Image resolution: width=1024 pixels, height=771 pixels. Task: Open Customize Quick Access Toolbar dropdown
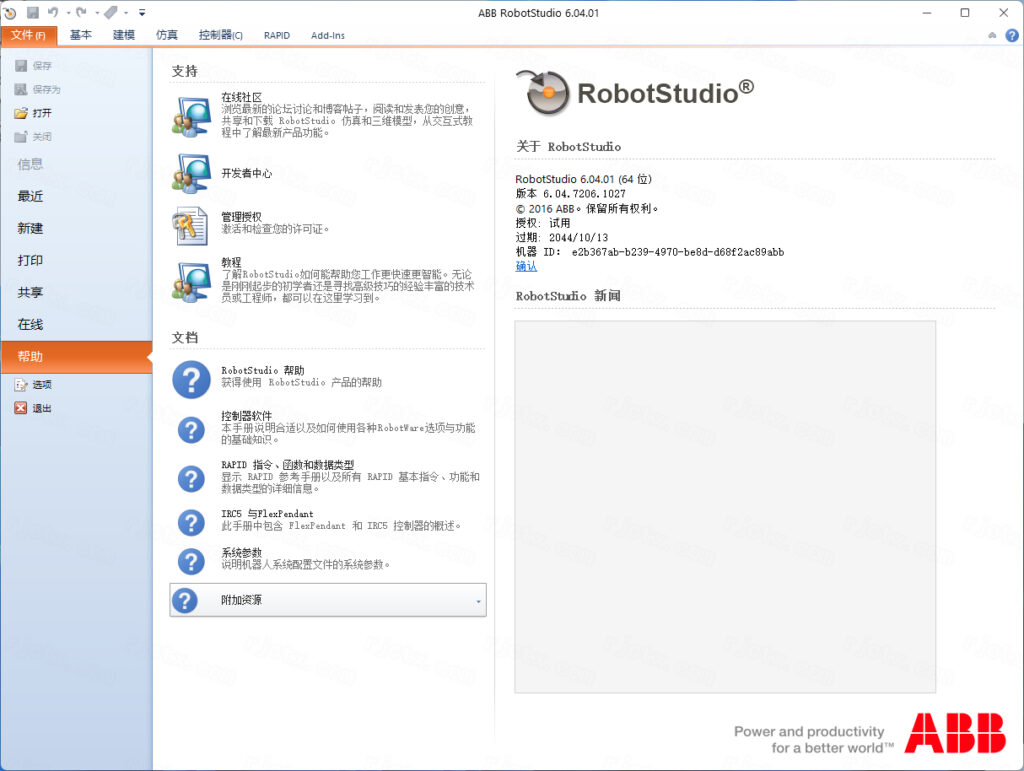(142, 12)
